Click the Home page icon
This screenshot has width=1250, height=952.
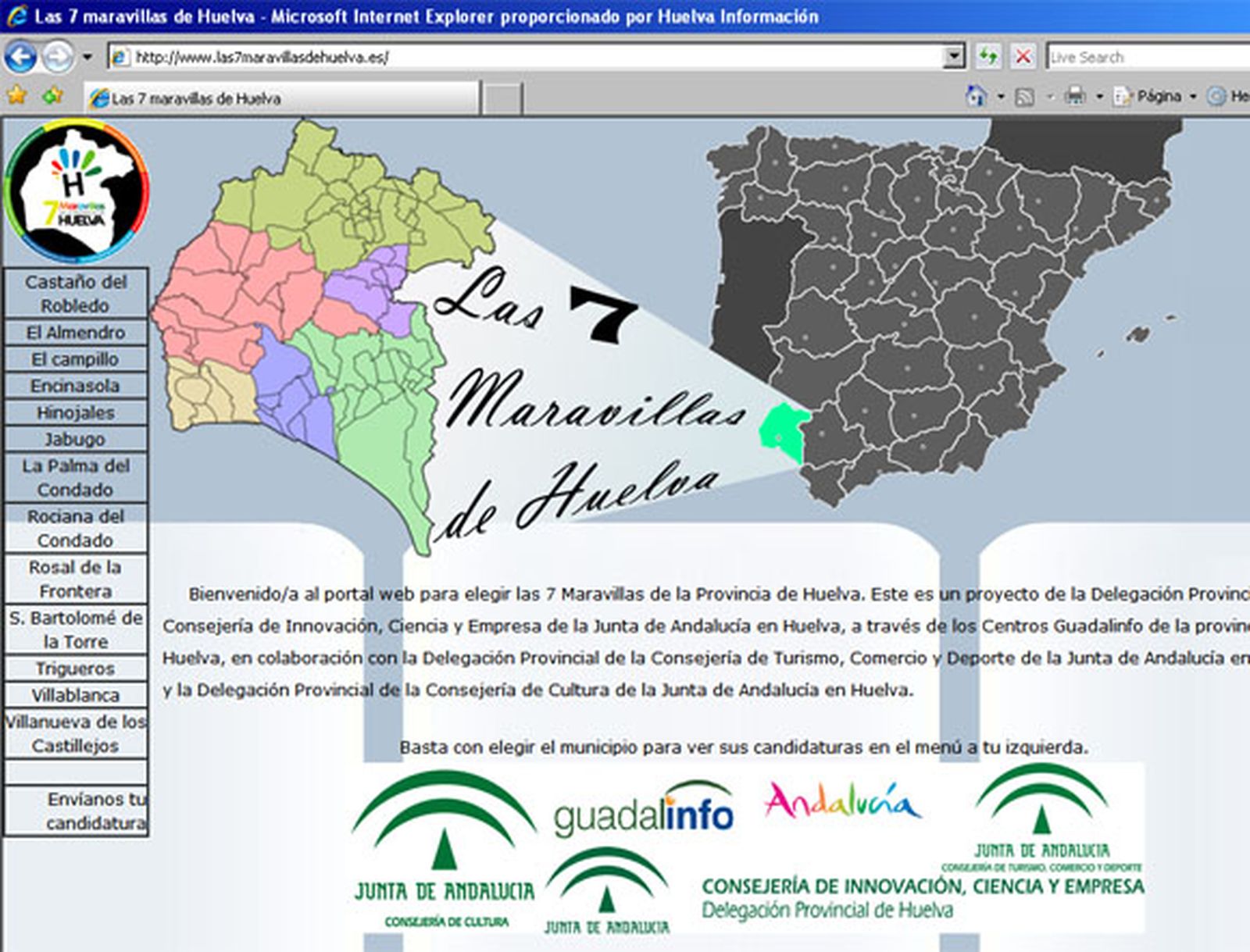pyautogui.click(x=976, y=97)
